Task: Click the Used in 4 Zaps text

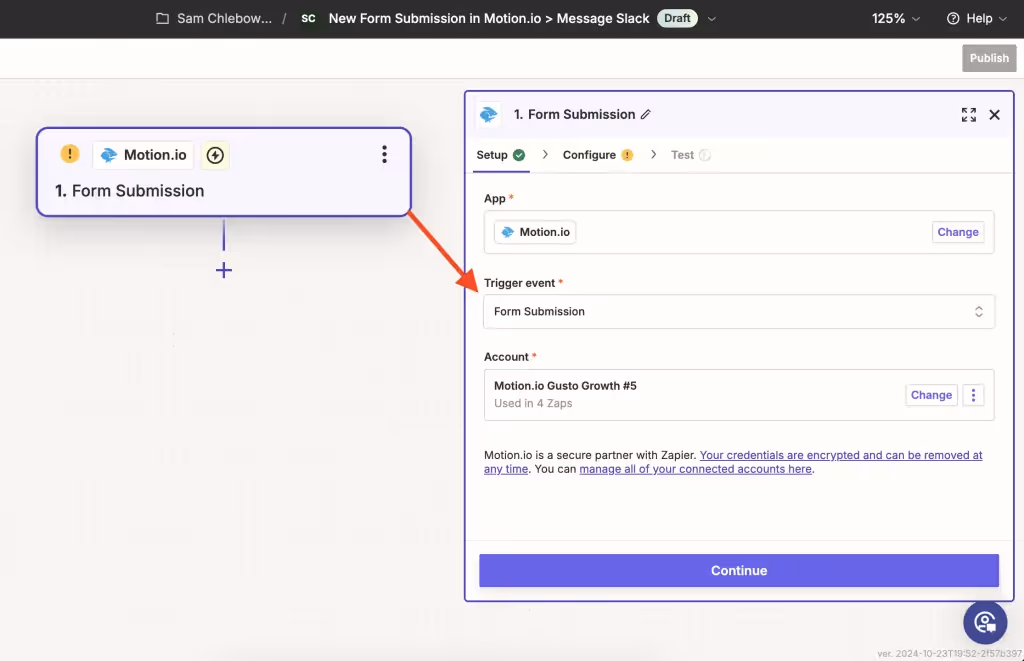Action: 533,404
